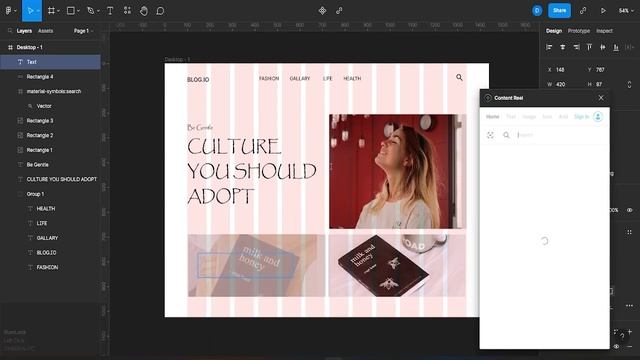Open Content Reel Home tab
Viewport: 640px width, 360px height.
(x=492, y=117)
